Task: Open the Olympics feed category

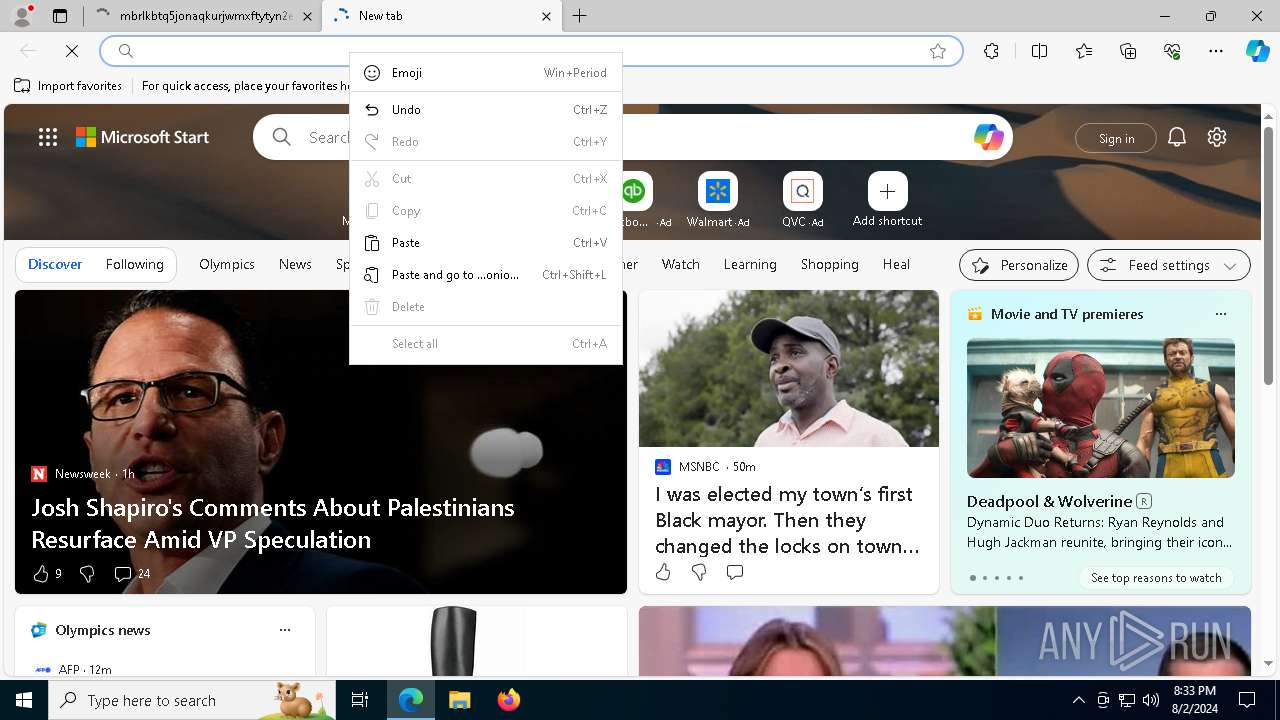Action: click(227, 264)
